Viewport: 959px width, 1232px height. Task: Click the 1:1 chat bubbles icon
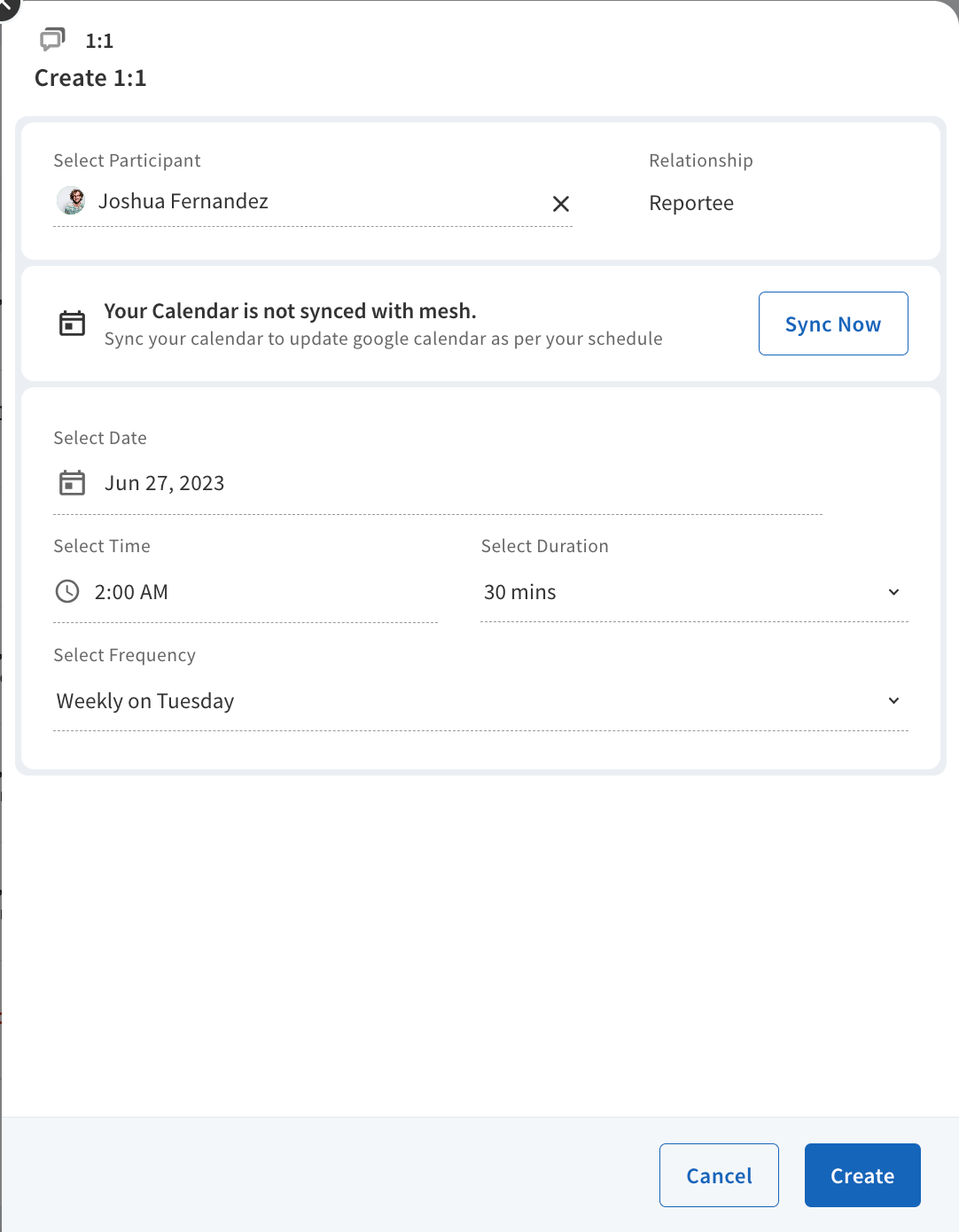click(x=52, y=39)
